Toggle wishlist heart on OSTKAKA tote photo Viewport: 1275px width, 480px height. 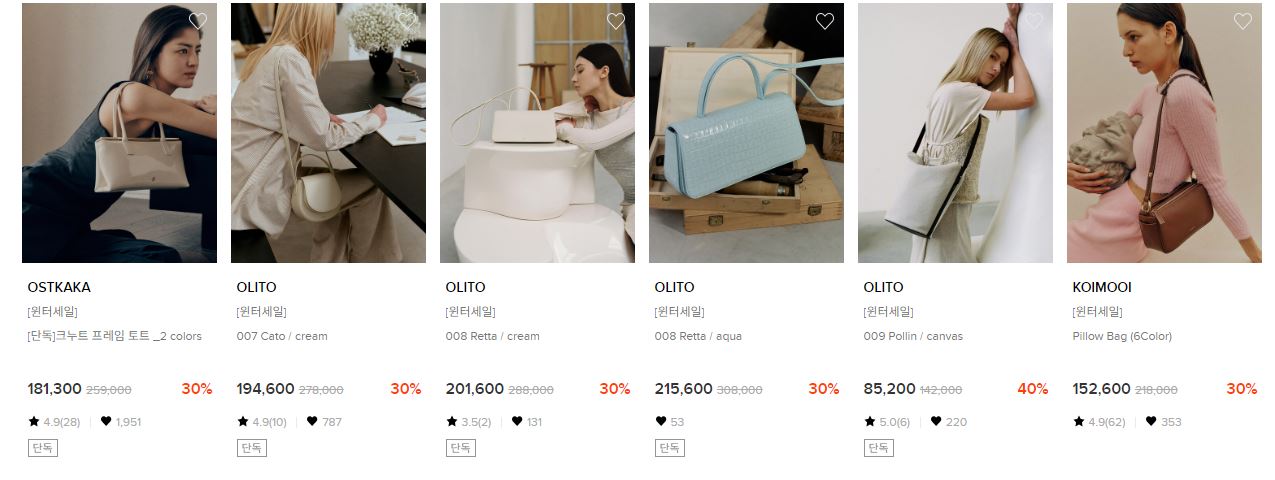pos(198,21)
